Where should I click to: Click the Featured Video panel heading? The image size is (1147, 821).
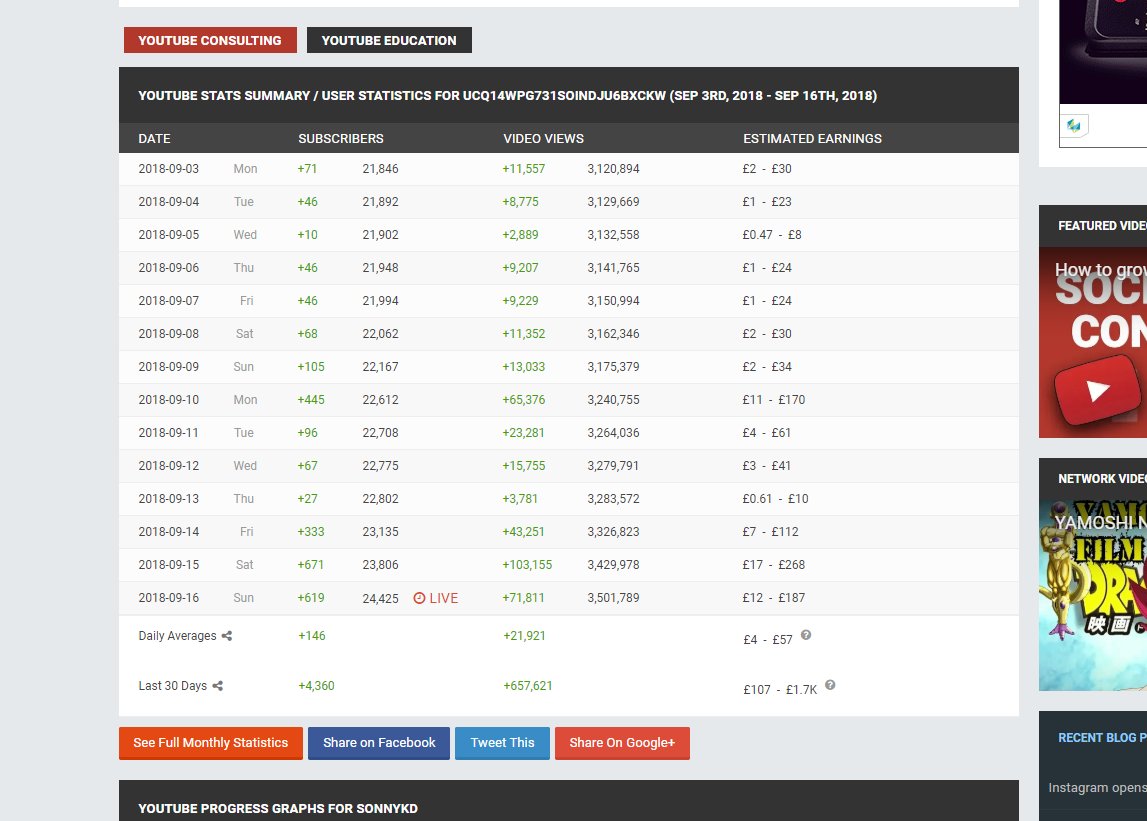[x=1102, y=225]
